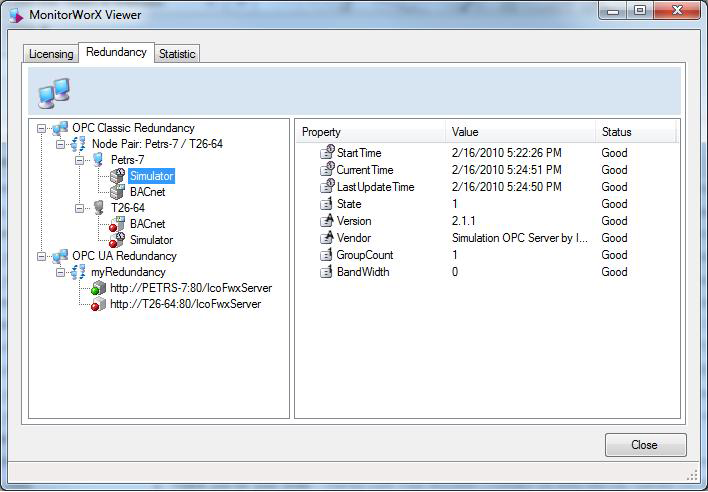Collapse the myRedundancy tree branch
The height and width of the screenshot is (492, 708).
(61, 272)
